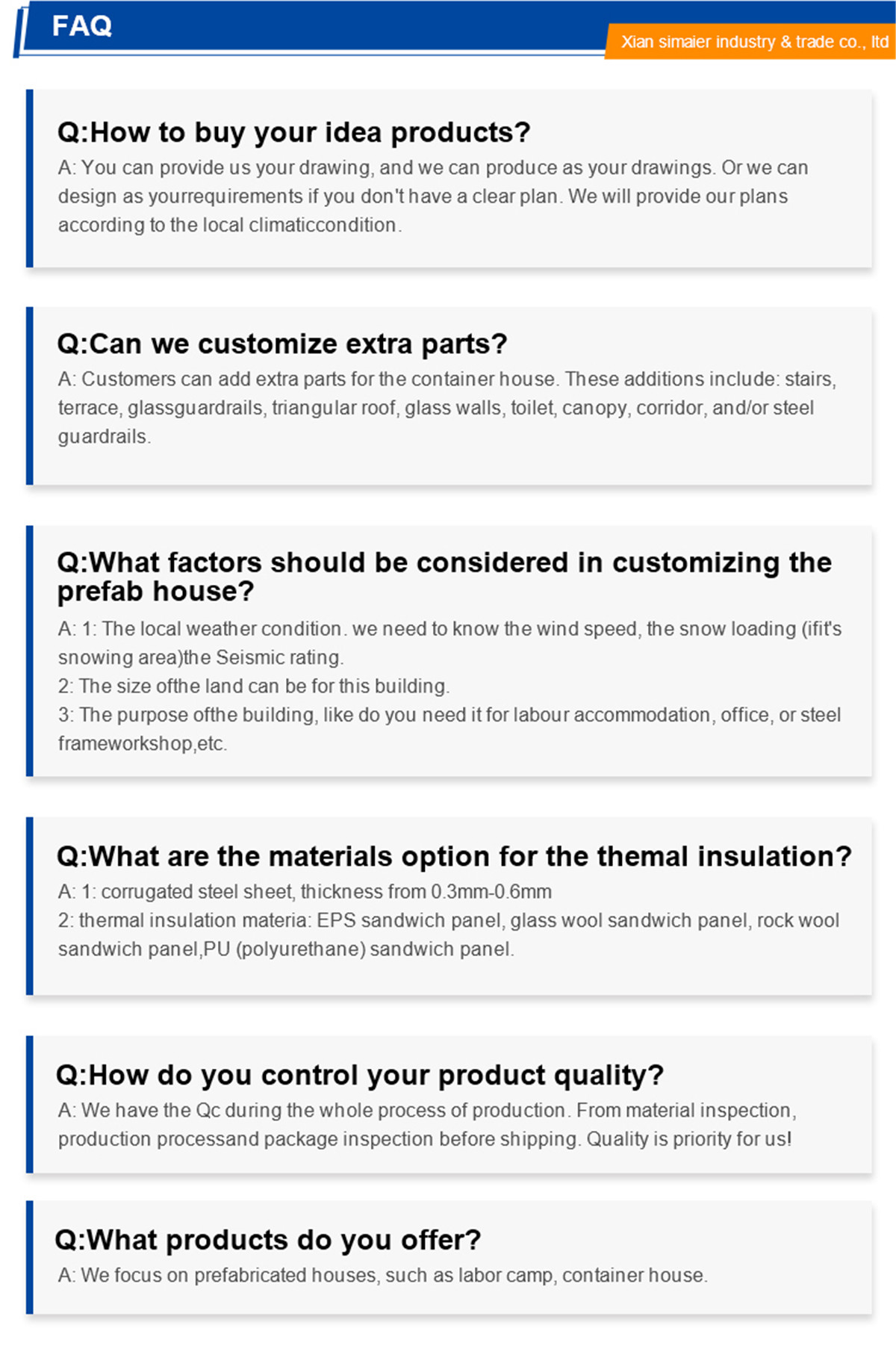This screenshot has height=1349, width=896.
Task: Click blue accent bar of last FAQ card
Action: [30, 1258]
